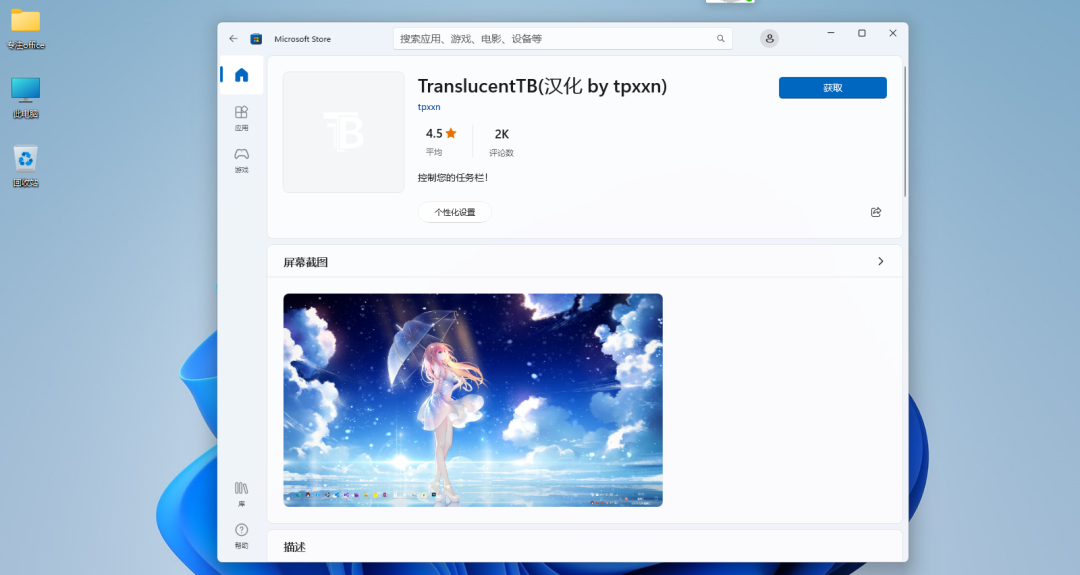Click the 描述 description heading
This screenshot has width=1080, height=575.
click(x=294, y=547)
